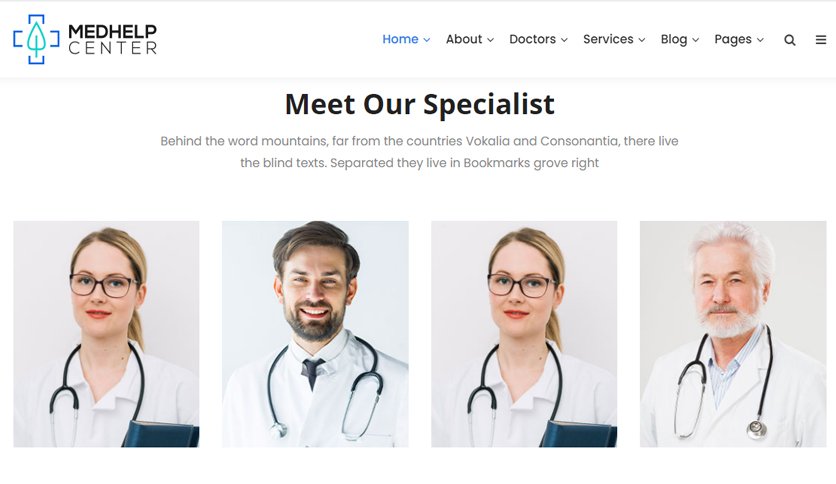This screenshot has height=484, width=836.
Task: Select the third specialist photo with glasses
Action: tap(524, 334)
